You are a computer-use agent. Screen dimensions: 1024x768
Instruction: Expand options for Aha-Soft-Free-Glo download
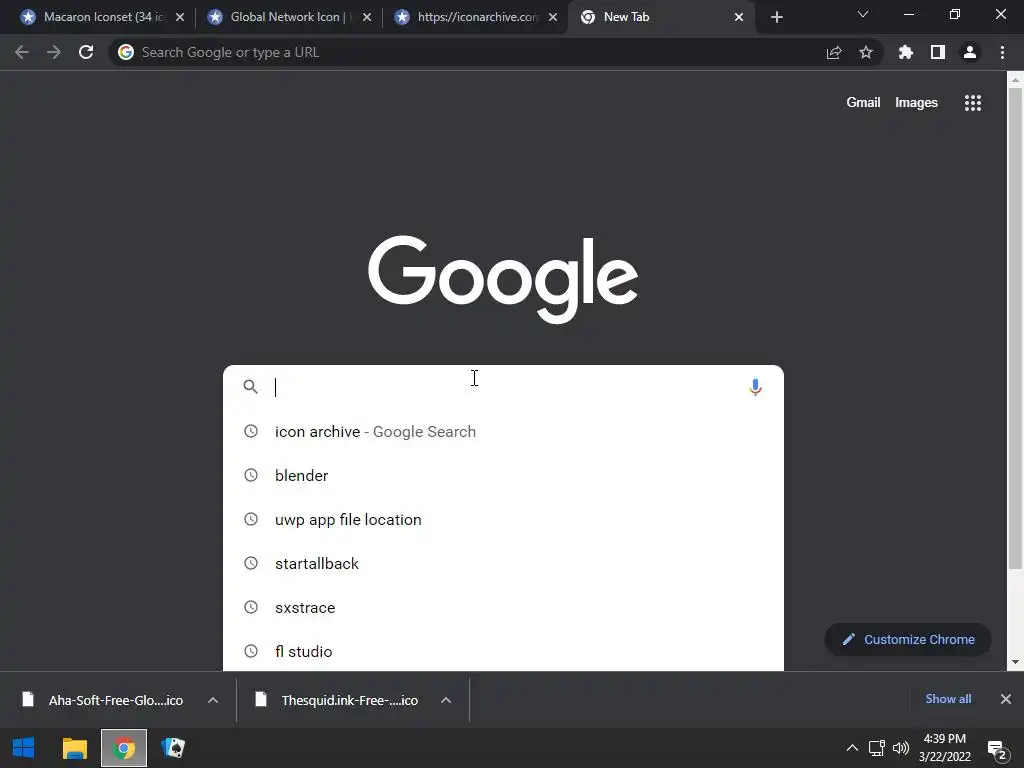[212, 700]
